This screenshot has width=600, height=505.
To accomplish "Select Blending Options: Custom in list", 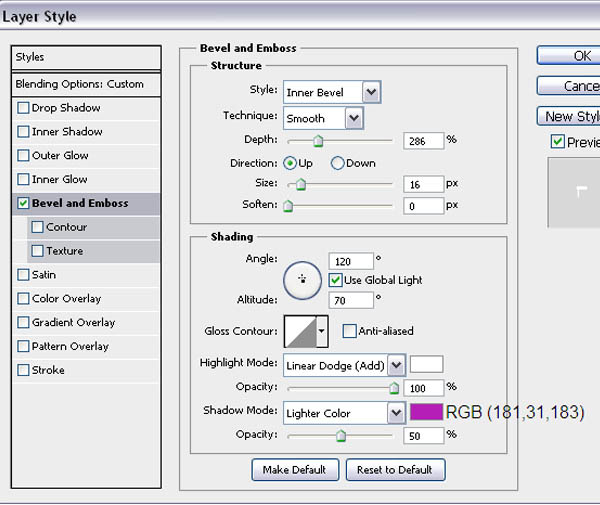I will click(x=86, y=84).
